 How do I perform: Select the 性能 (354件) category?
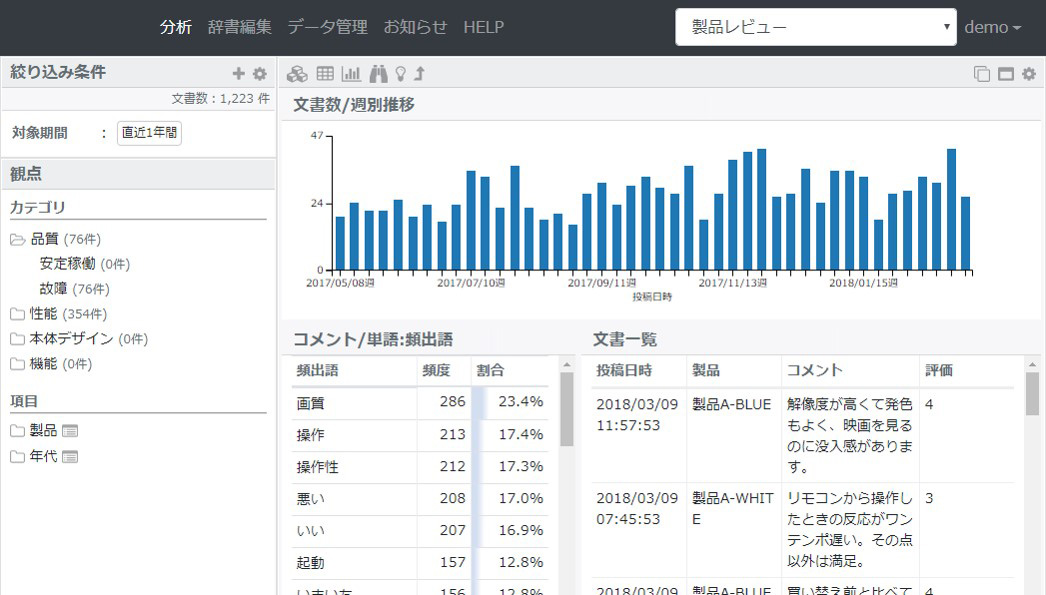[68, 314]
